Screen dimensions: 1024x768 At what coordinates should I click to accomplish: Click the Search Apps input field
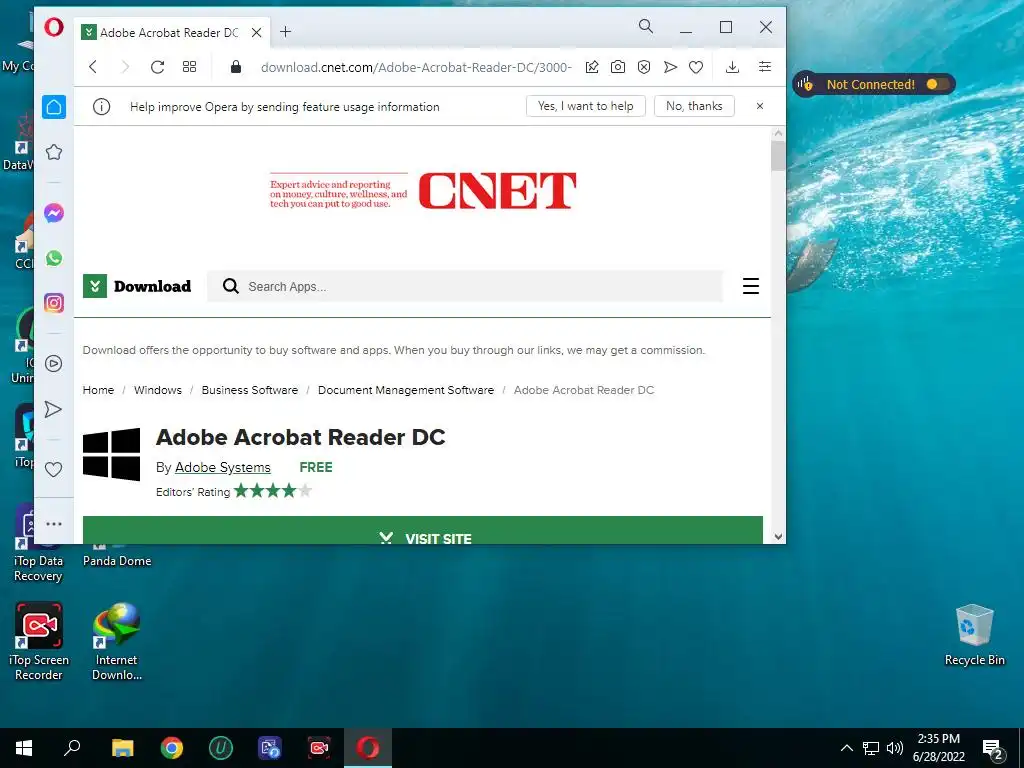point(465,286)
